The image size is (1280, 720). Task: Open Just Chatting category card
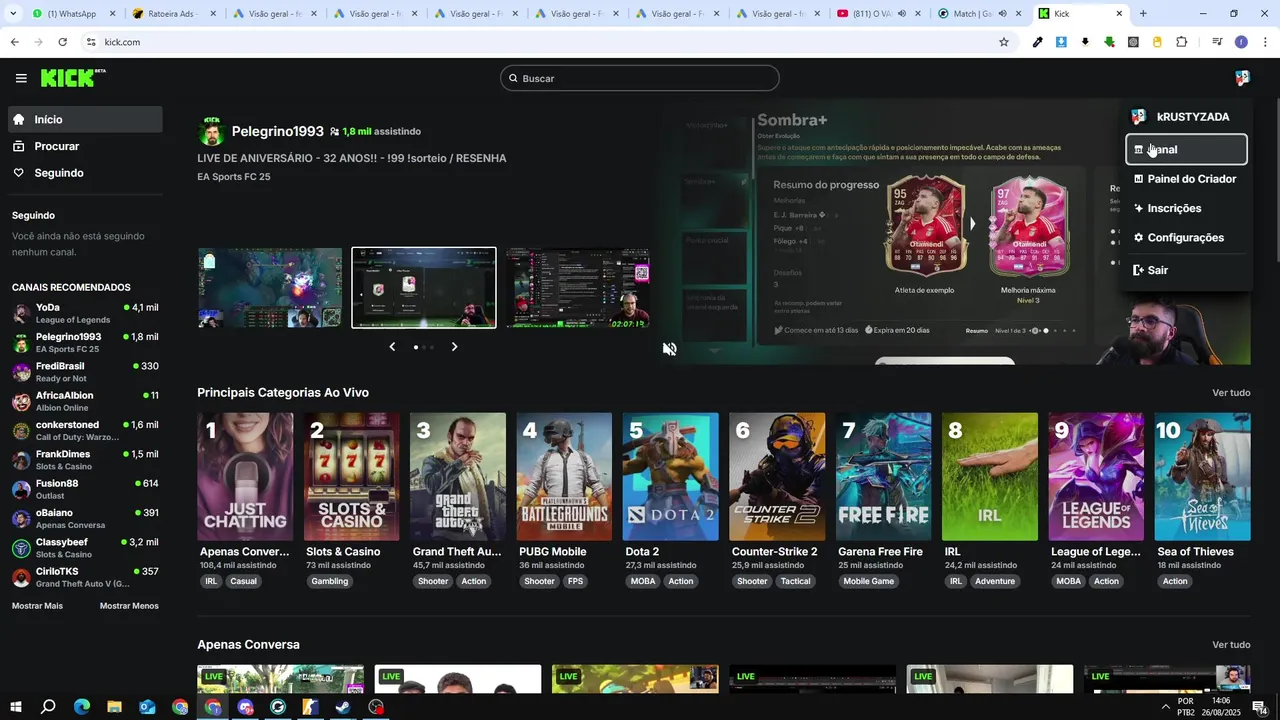(245, 477)
